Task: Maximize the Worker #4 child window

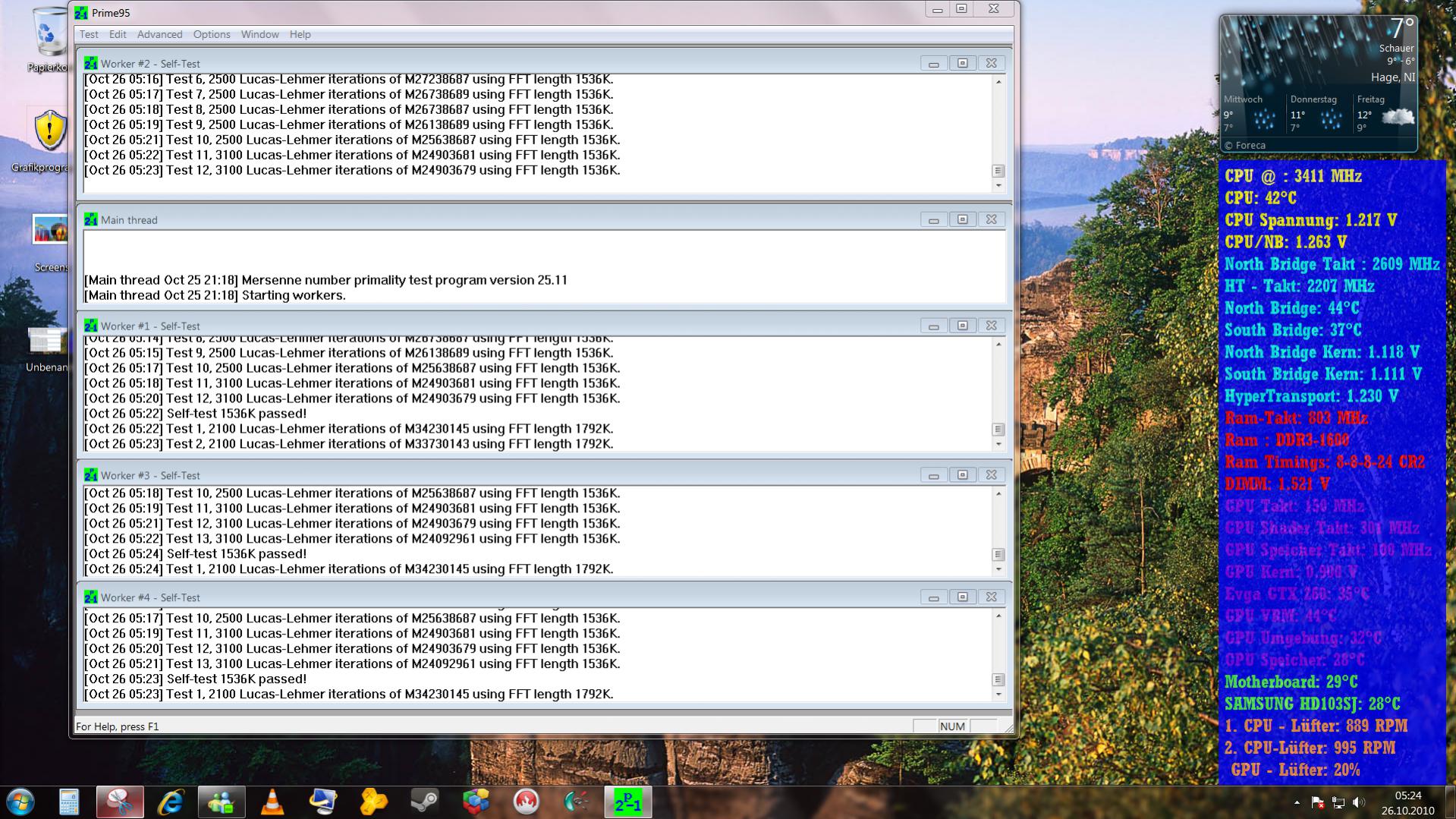Action: [x=963, y=597]
